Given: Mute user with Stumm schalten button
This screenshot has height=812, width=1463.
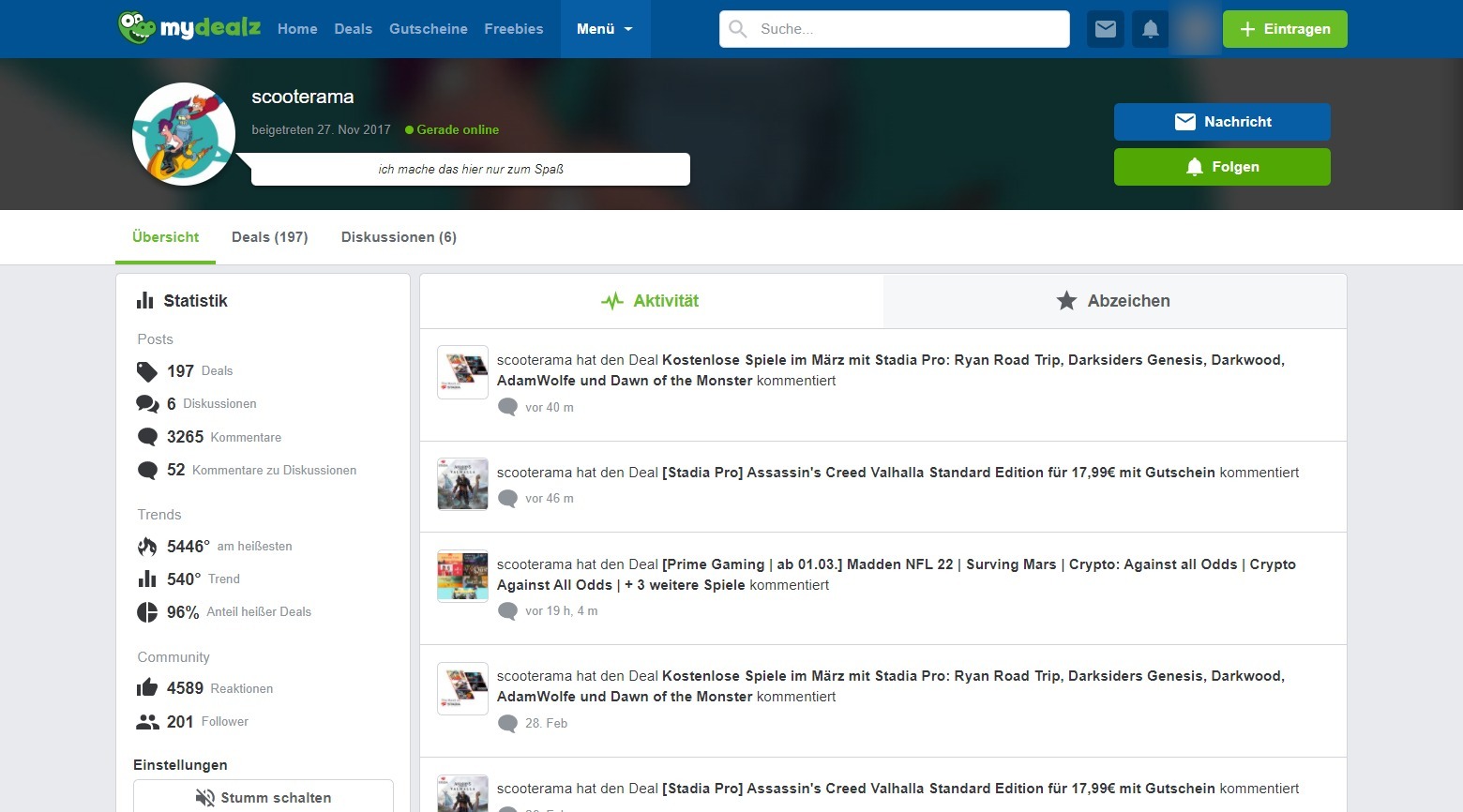Looking at the screenshot, I should point(264,797).
